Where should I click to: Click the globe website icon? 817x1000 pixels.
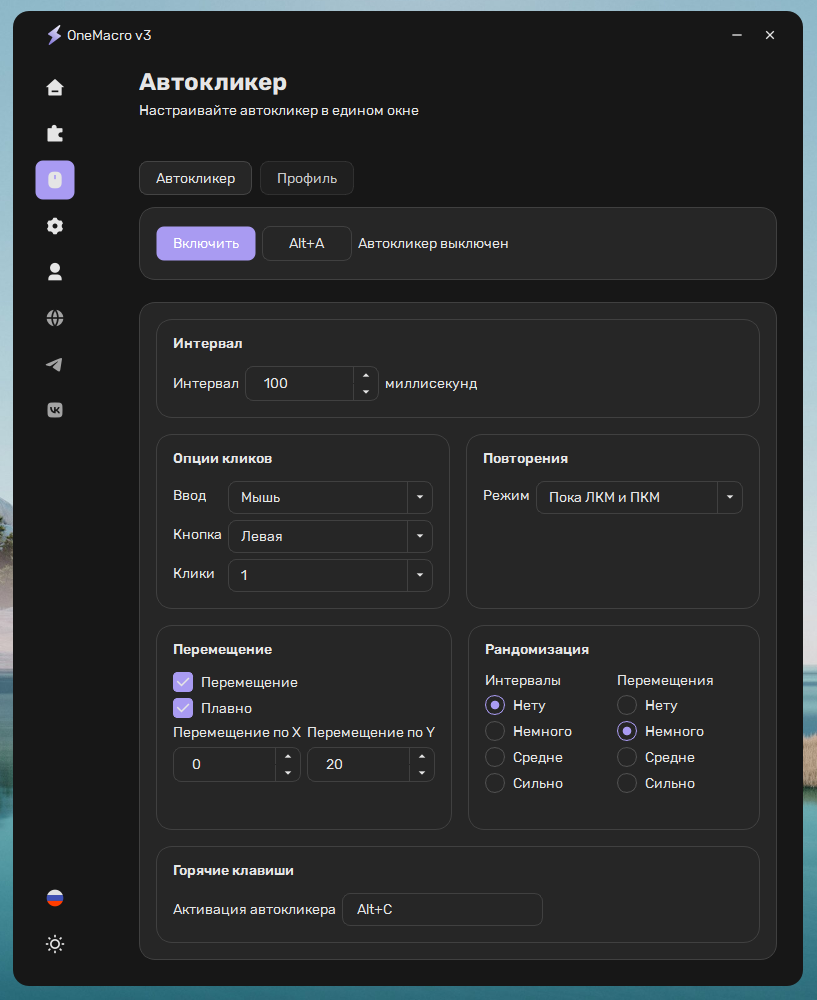point(55,318)
